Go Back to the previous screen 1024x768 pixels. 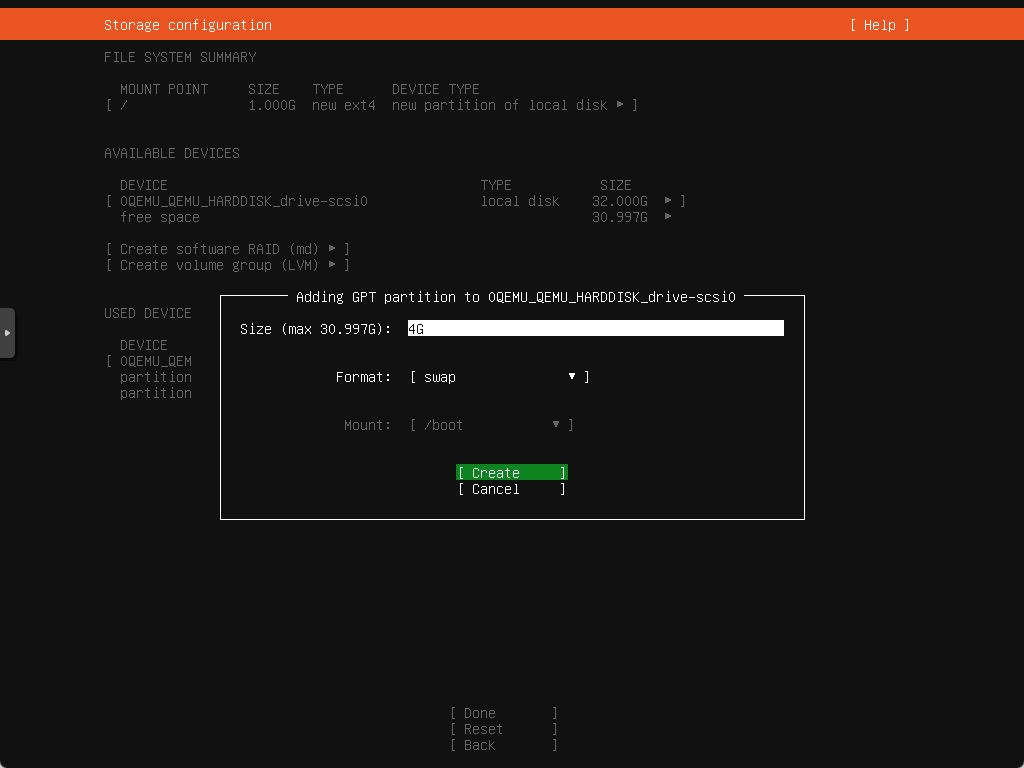click(503, 745)
